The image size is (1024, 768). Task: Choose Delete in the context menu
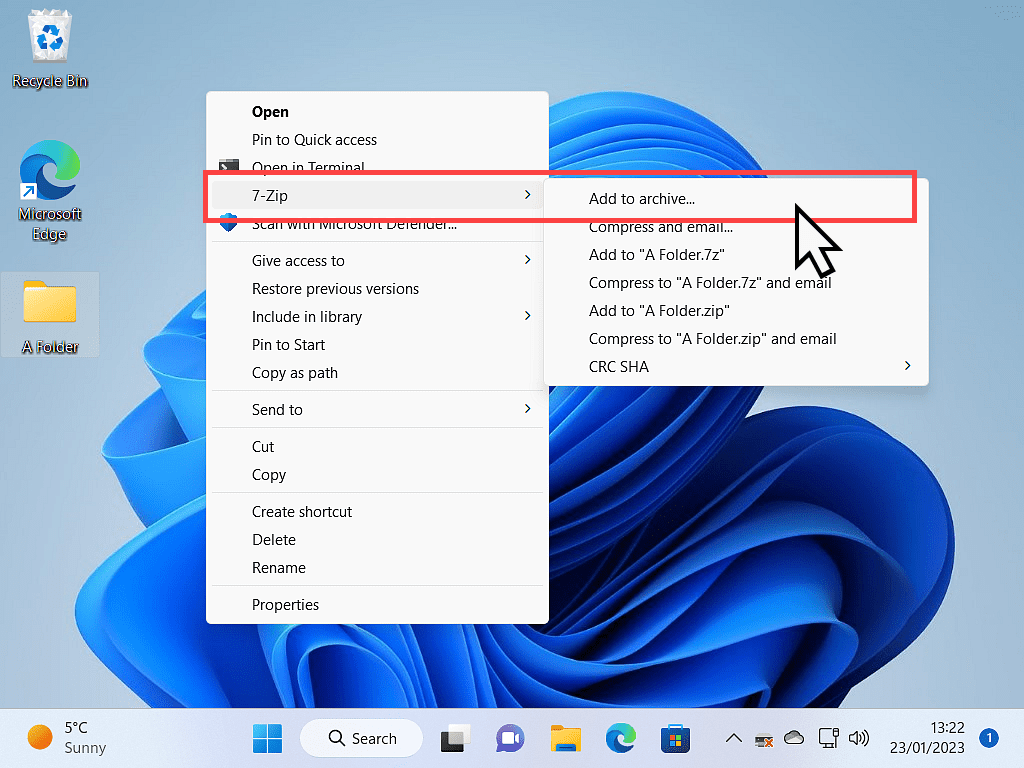(x=377, y=539)
